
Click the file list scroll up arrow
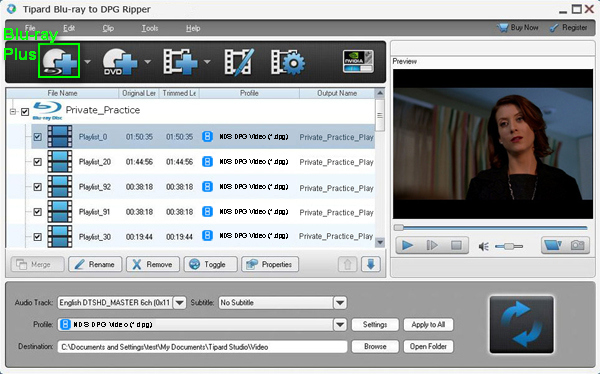[x=380, y=93]
